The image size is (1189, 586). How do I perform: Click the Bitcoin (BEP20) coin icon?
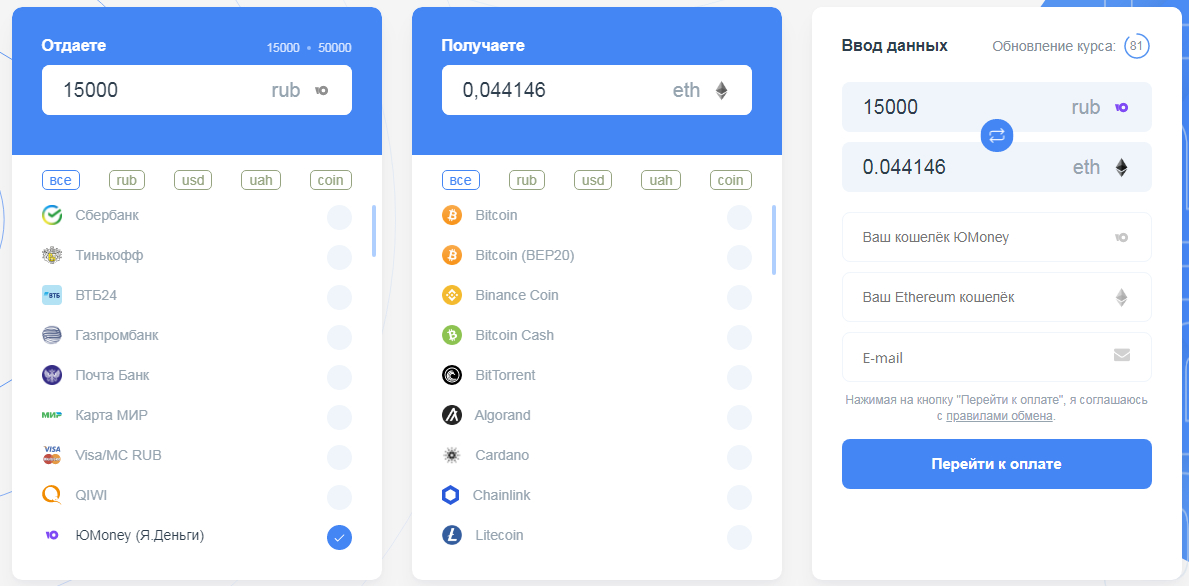[452, 255]
